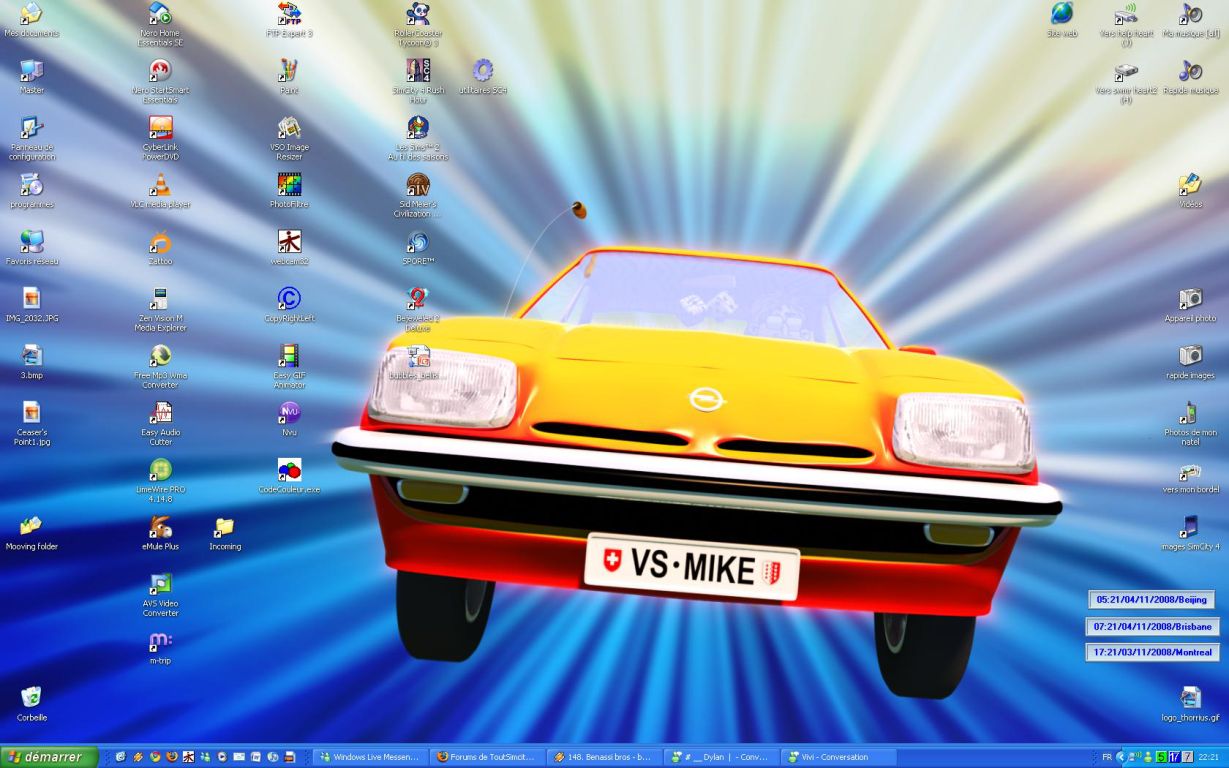Launch the m-trip shortcut
1229x768 pixels.
pyautogui.click(x=160, y=641)
